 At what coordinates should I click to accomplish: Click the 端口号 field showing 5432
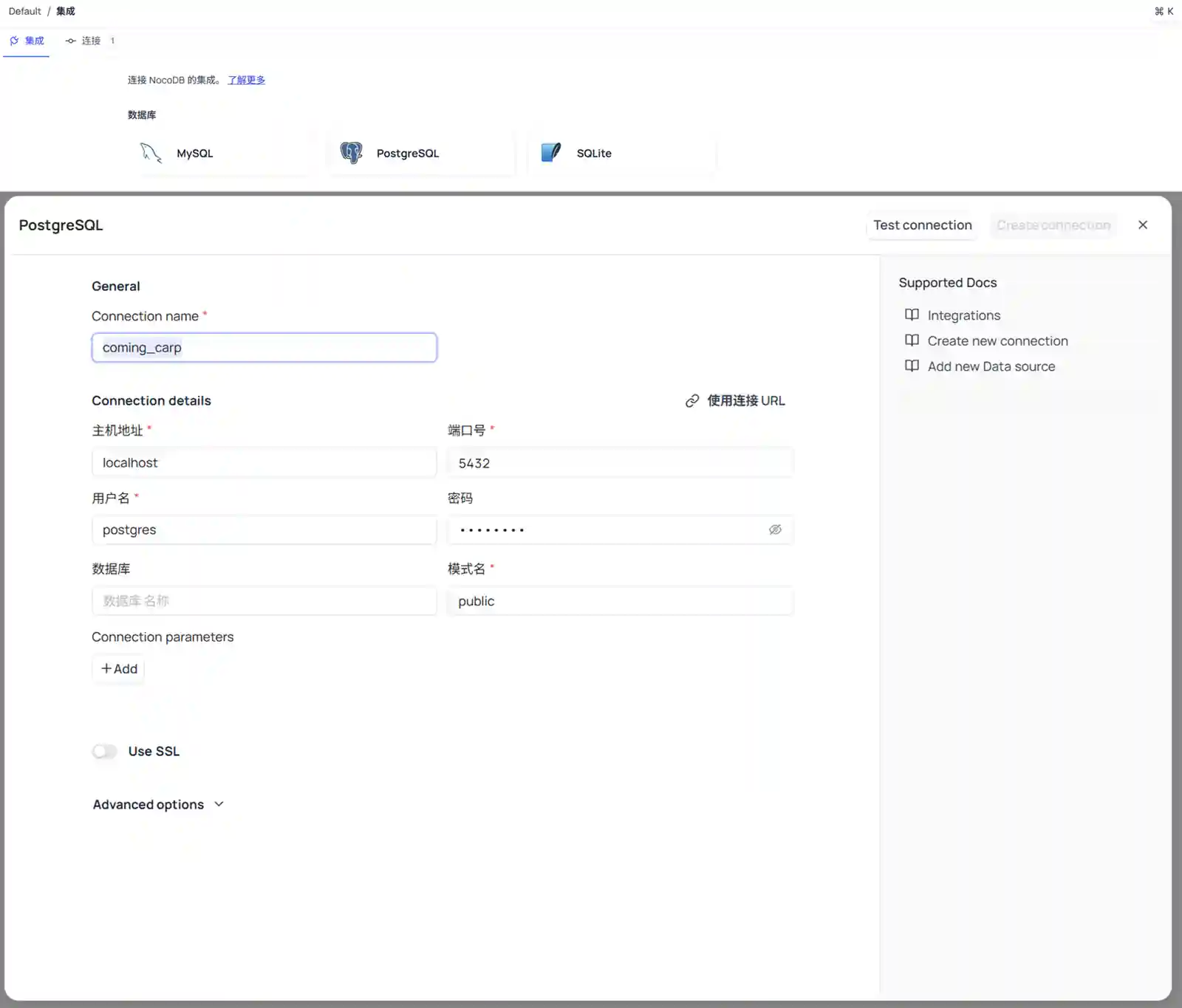(x=621, y=463)
